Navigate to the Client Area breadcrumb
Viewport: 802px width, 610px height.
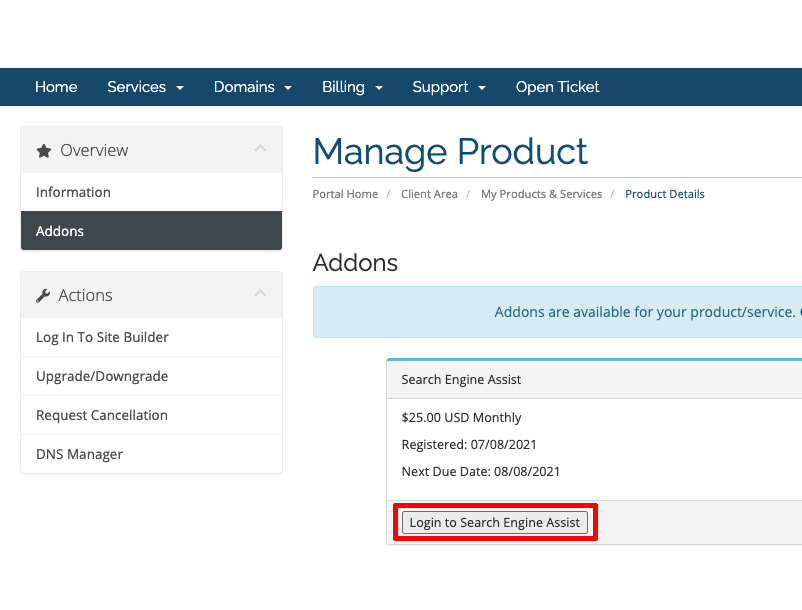(x=429, y=194)
